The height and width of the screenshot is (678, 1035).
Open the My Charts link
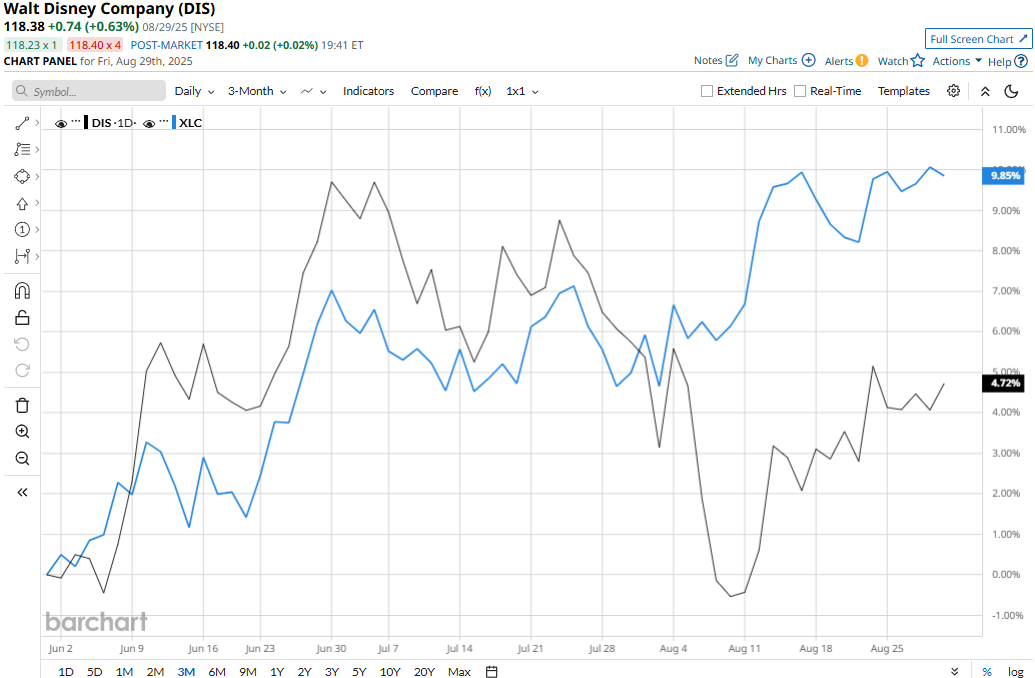tap(772, 60)
